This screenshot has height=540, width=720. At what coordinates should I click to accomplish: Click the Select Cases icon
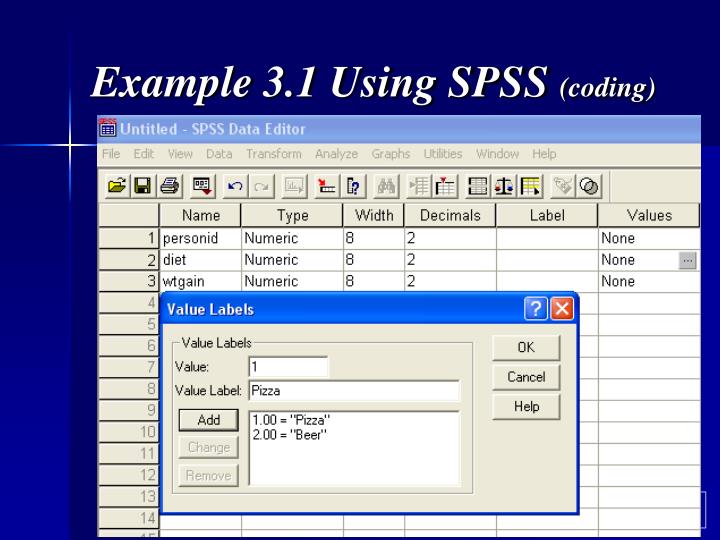coord(530,186)
